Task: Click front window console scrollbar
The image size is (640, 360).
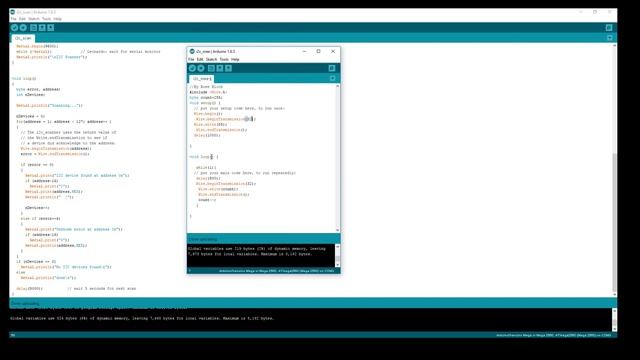Action: [338, 256]
